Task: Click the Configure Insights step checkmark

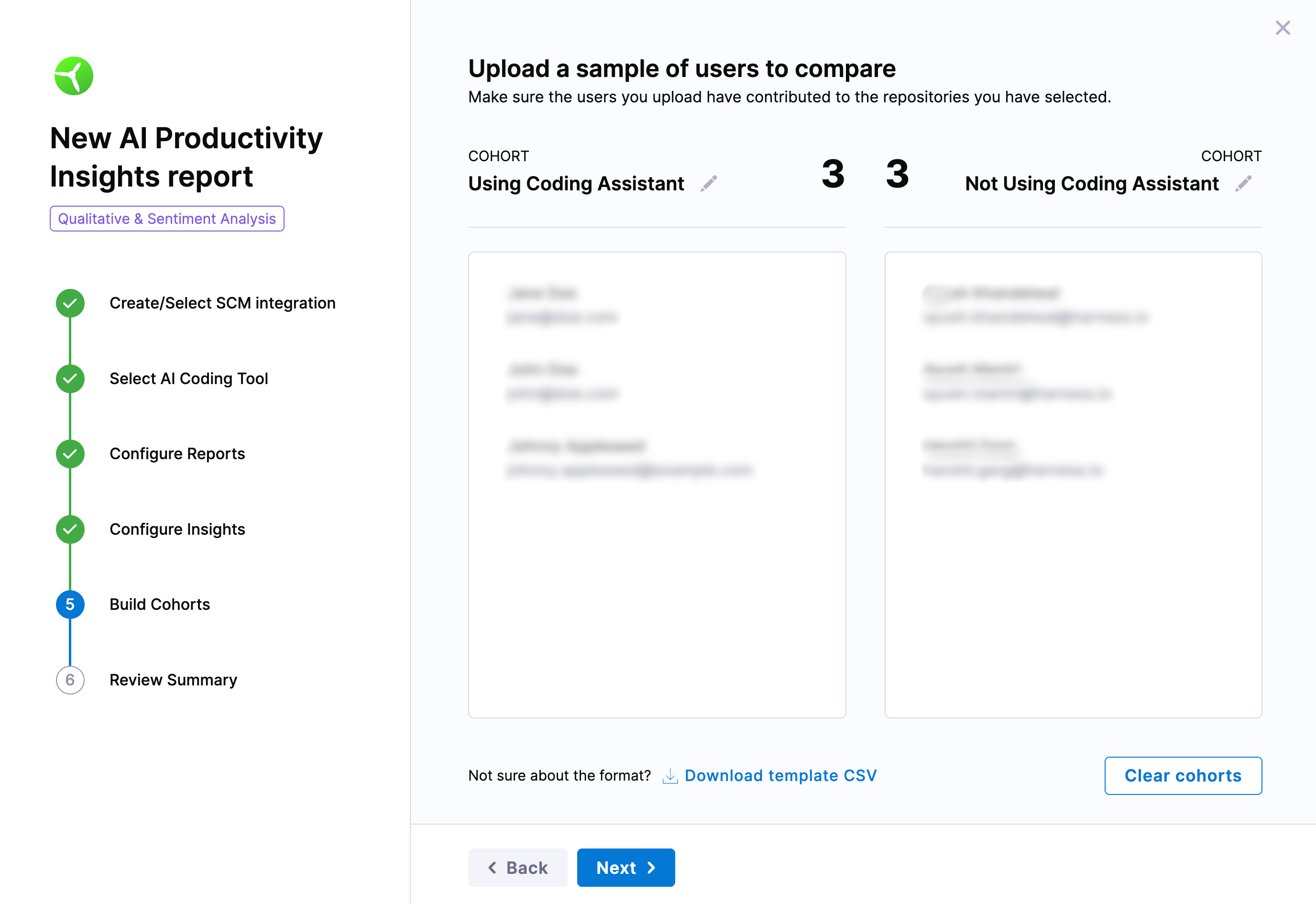Action: (x=70, y=529)
